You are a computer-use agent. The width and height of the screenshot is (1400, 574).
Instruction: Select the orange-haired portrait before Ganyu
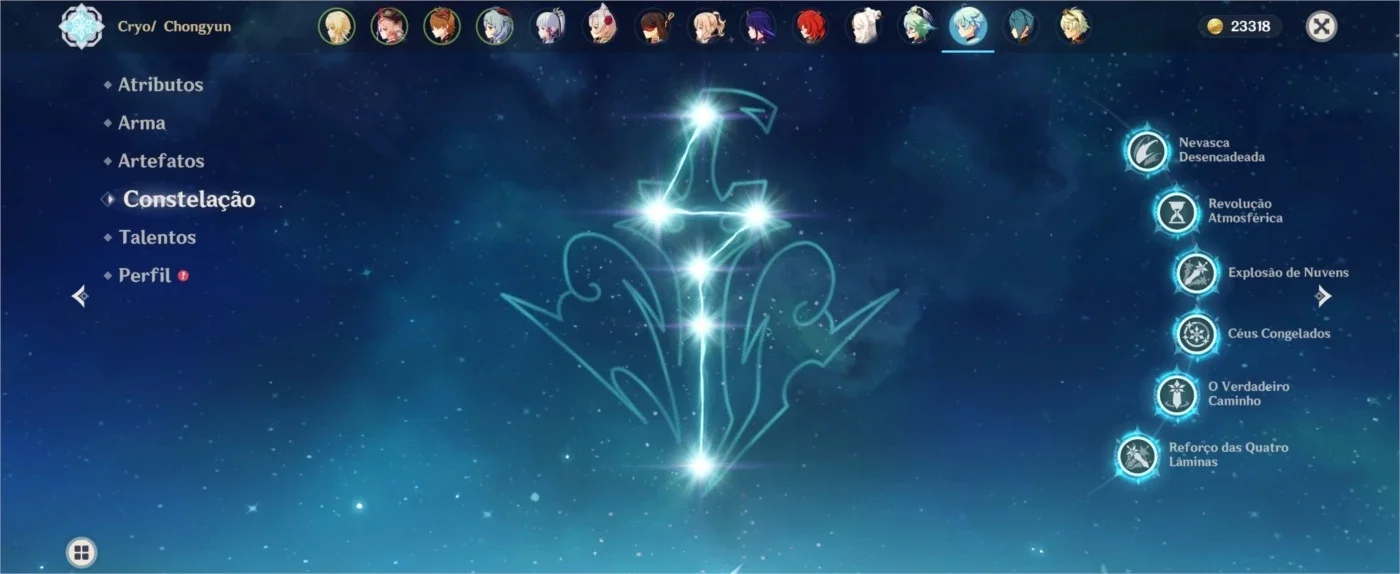point(441,26)
